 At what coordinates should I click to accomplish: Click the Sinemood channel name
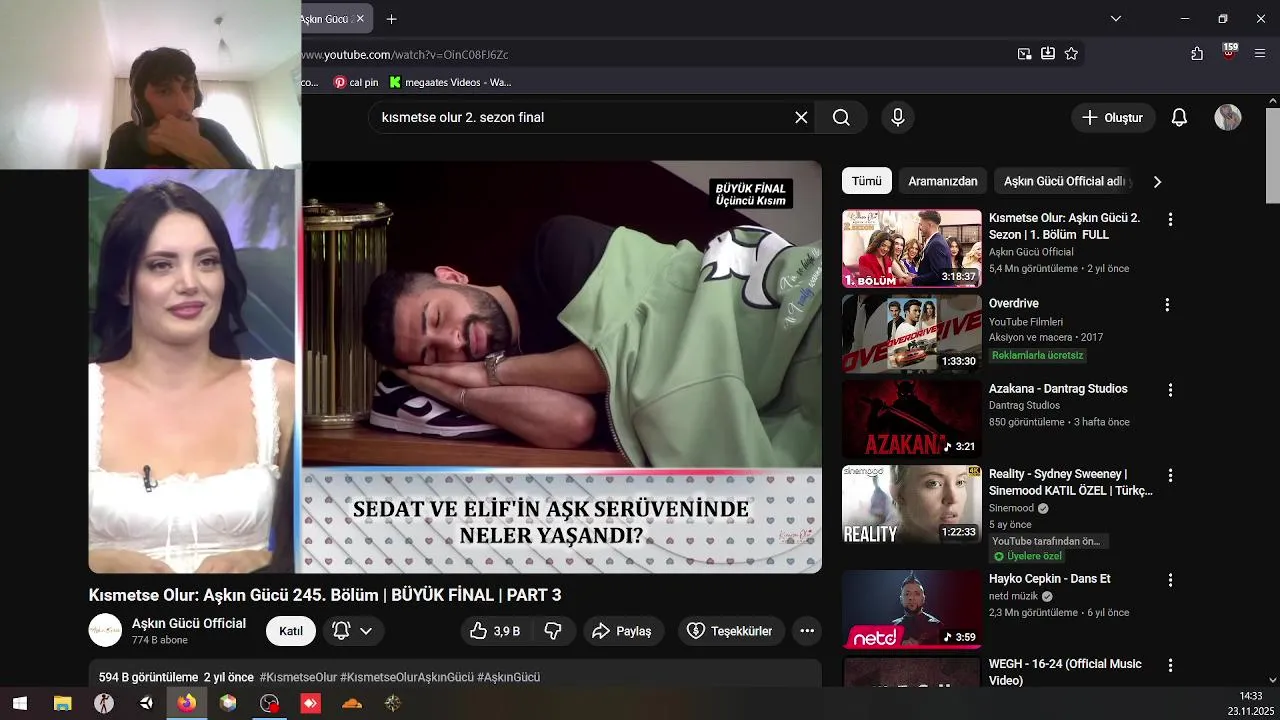click(1011, 508)
